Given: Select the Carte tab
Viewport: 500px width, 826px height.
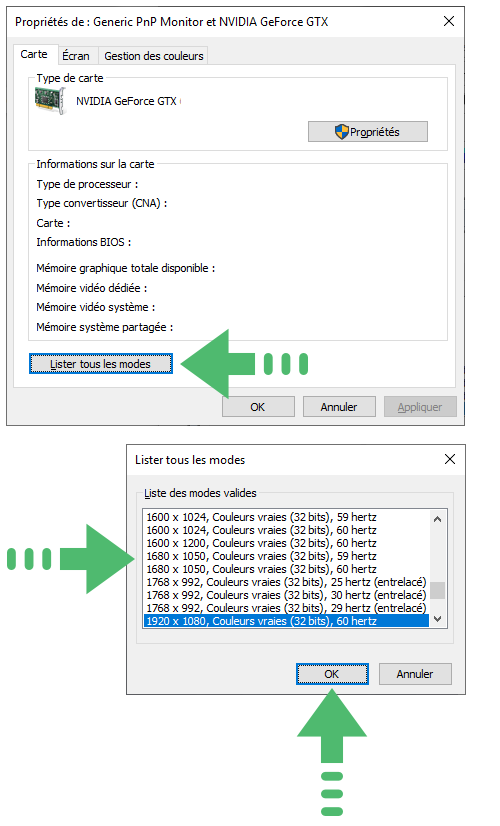Looking at the screenshot, I should [x=34, y=54].
